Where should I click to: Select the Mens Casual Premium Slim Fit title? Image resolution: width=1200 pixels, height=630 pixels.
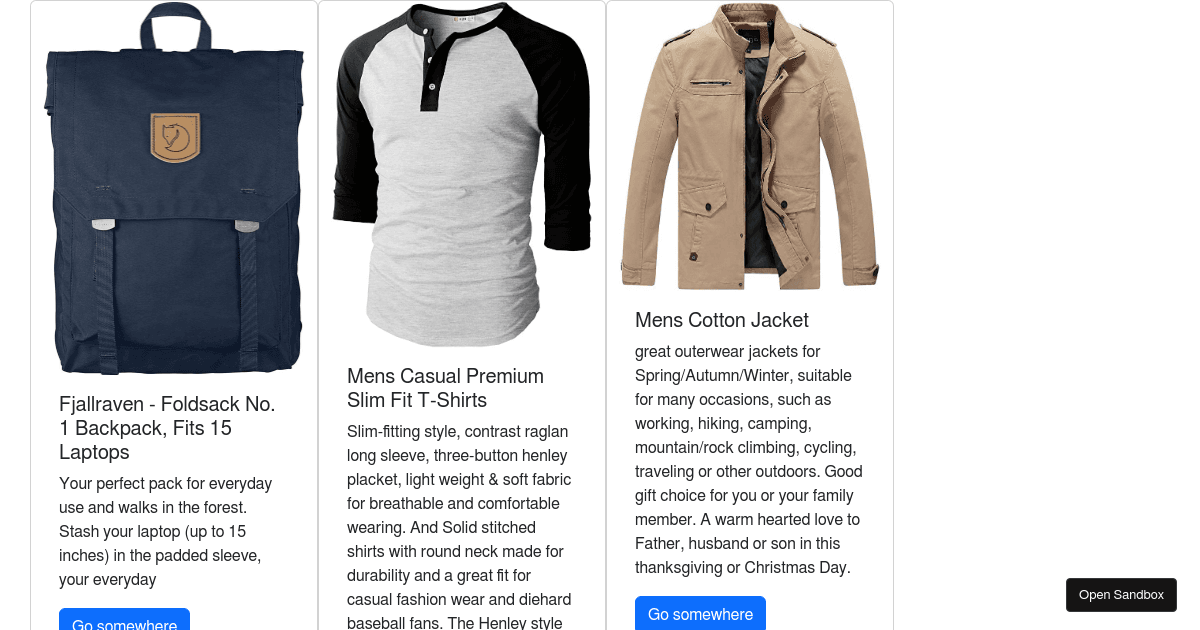point(446,388)
